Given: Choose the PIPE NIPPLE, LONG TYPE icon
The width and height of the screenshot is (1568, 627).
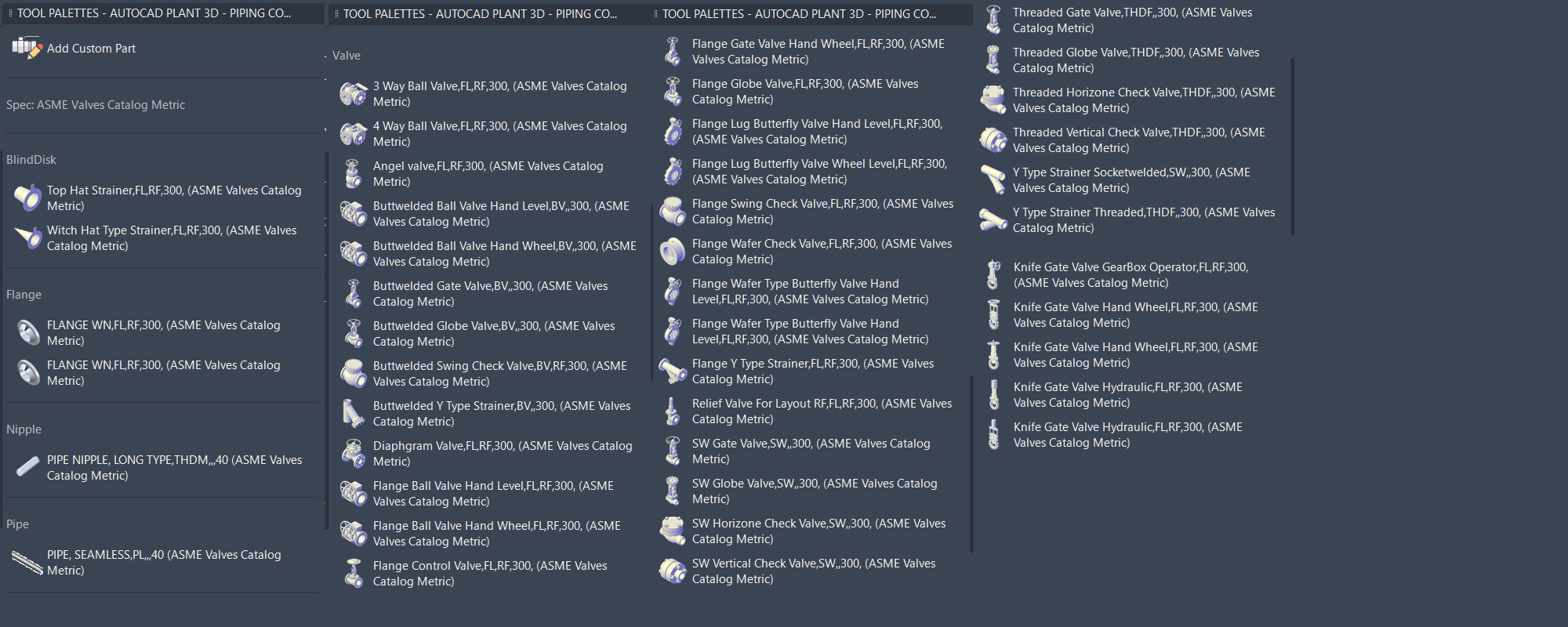Looking at the screenshot, I should [28, 468].
